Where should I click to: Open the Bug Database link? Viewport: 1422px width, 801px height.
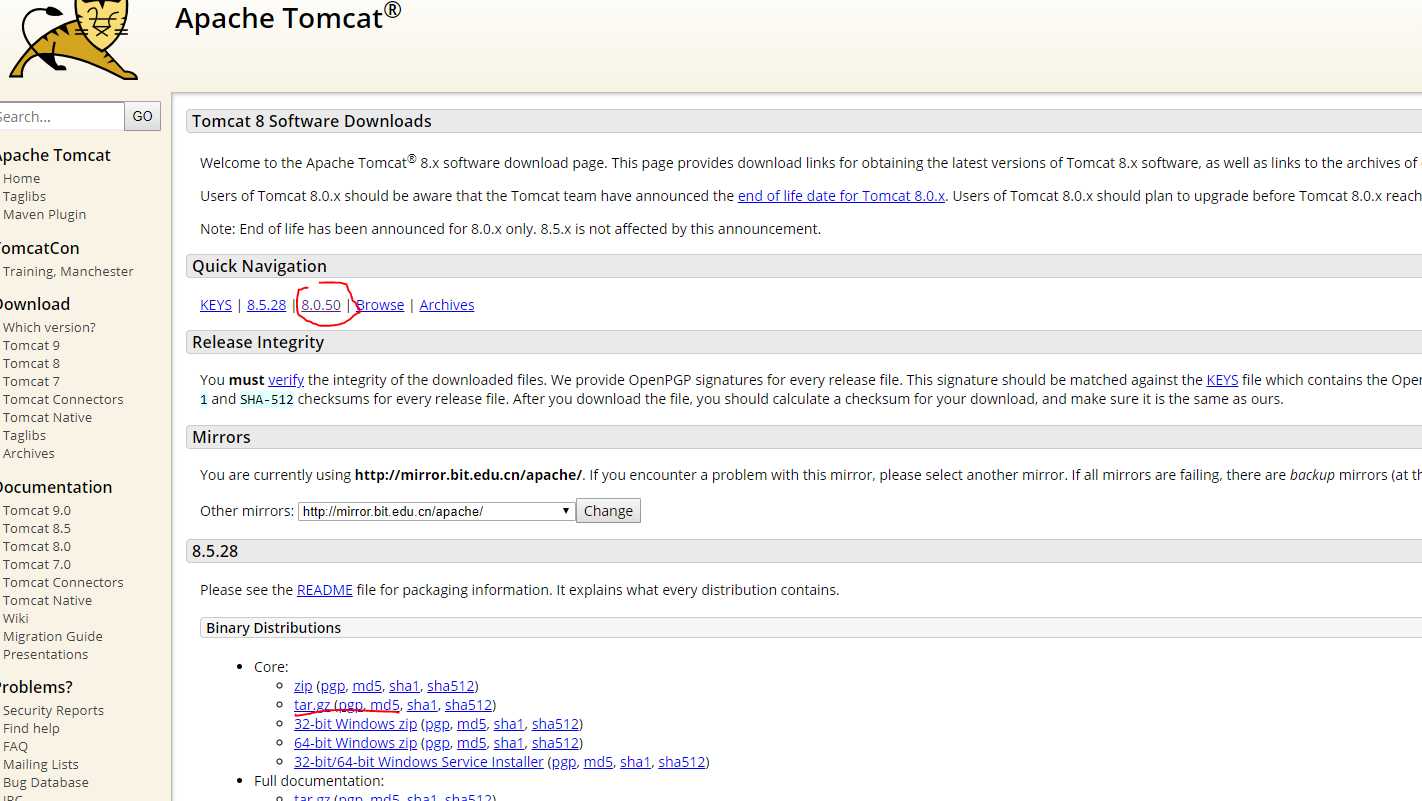coord(46,782)
